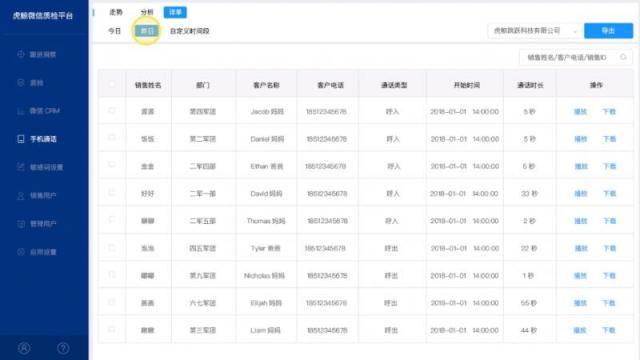Viewport: 640px width, 360px height.
Task: Open the user profile icon in sidebar footer
Action: coord(24,348)
